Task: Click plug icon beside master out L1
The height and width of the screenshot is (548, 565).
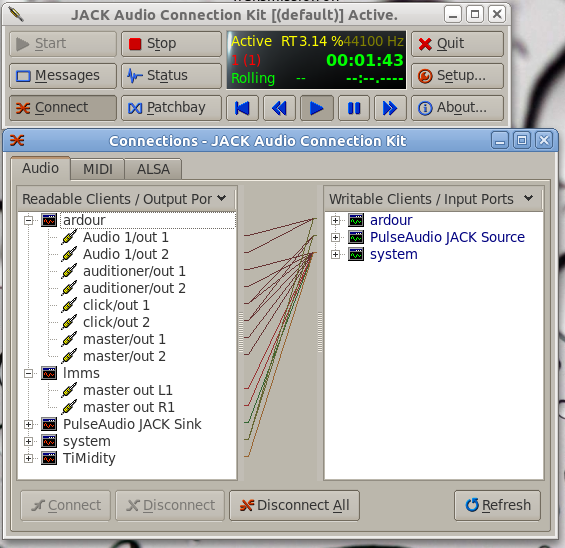Action: [69, 390]
